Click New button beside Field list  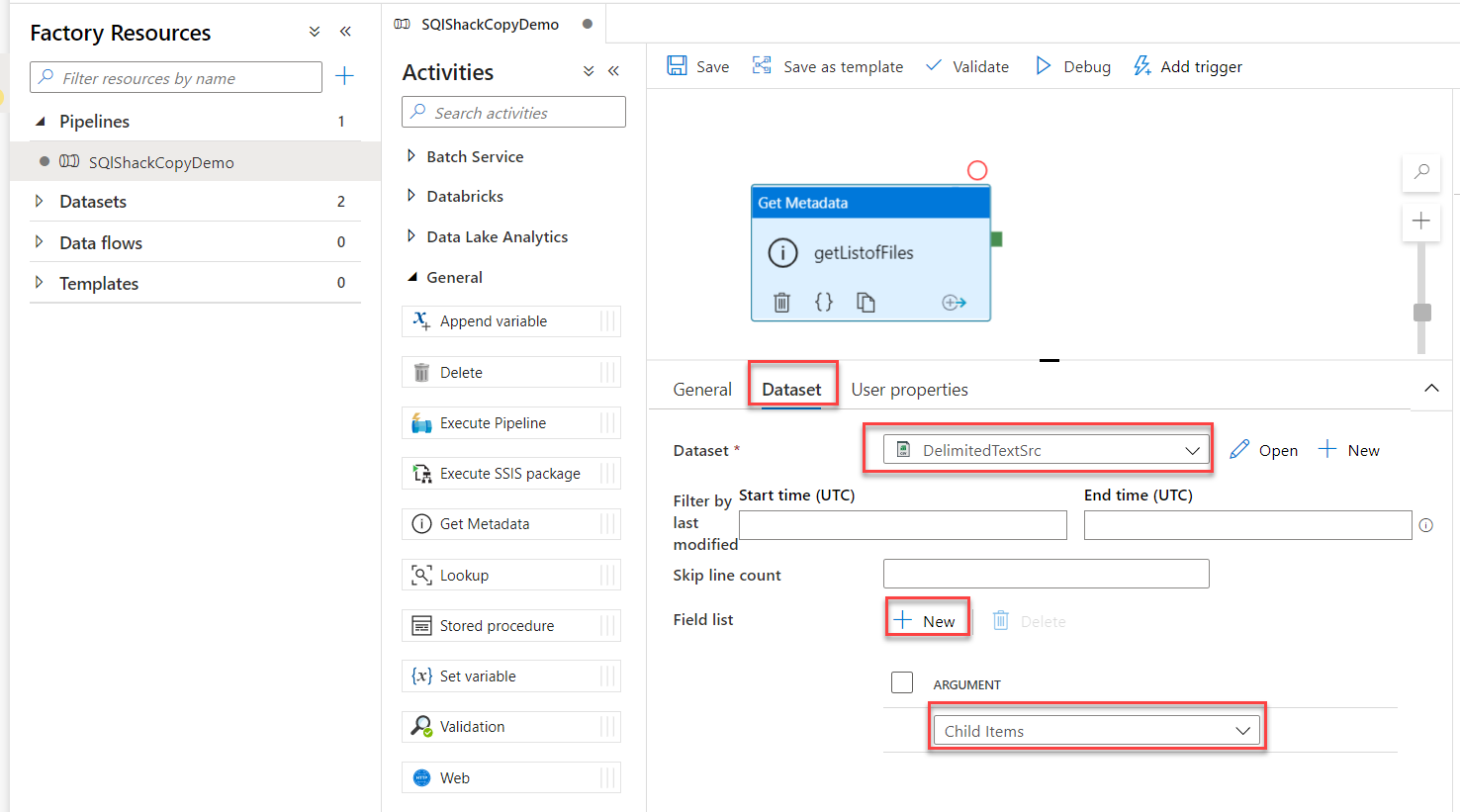pyautogui.click(x=926, y=621)
